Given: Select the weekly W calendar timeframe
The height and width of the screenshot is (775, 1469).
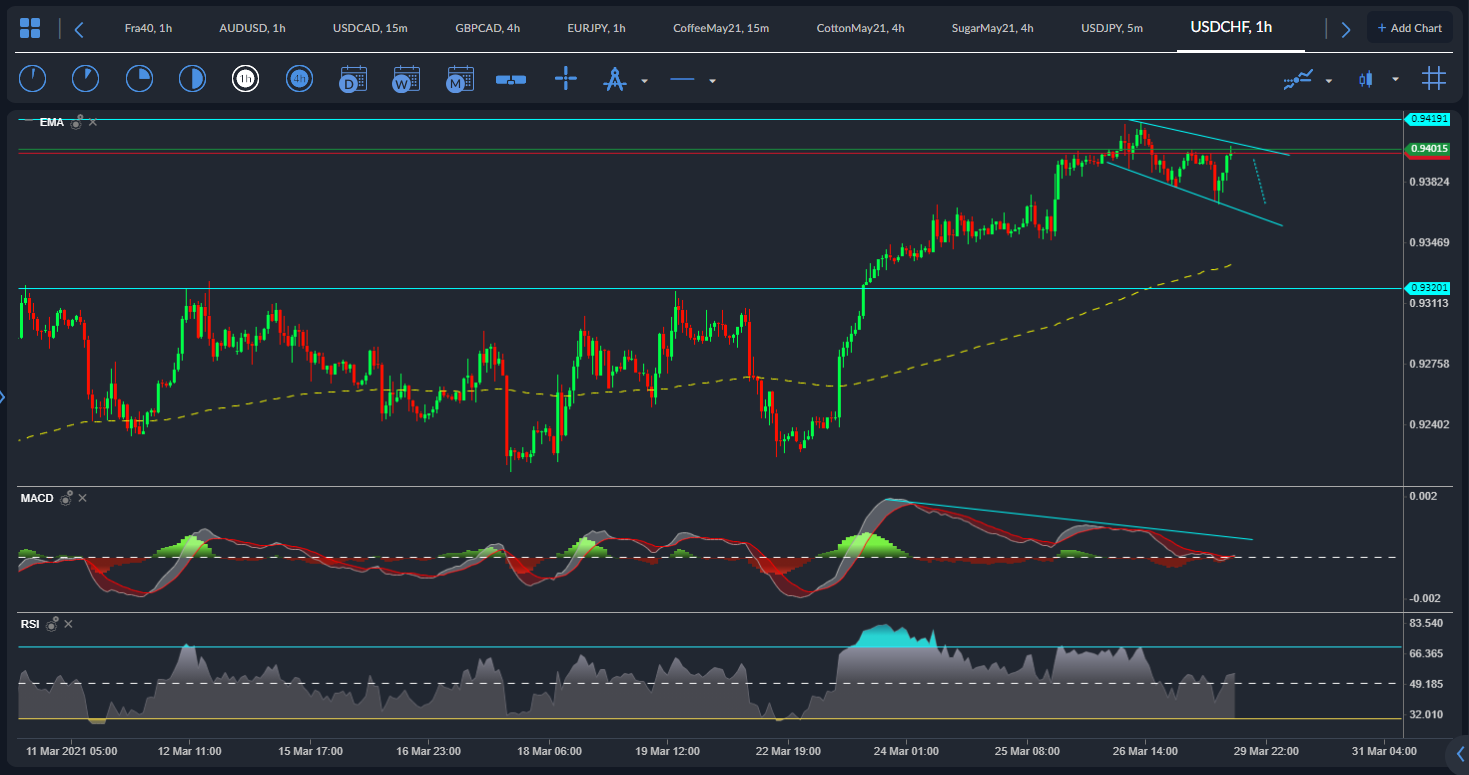Looking at the screenshot, I should point(406,79).
